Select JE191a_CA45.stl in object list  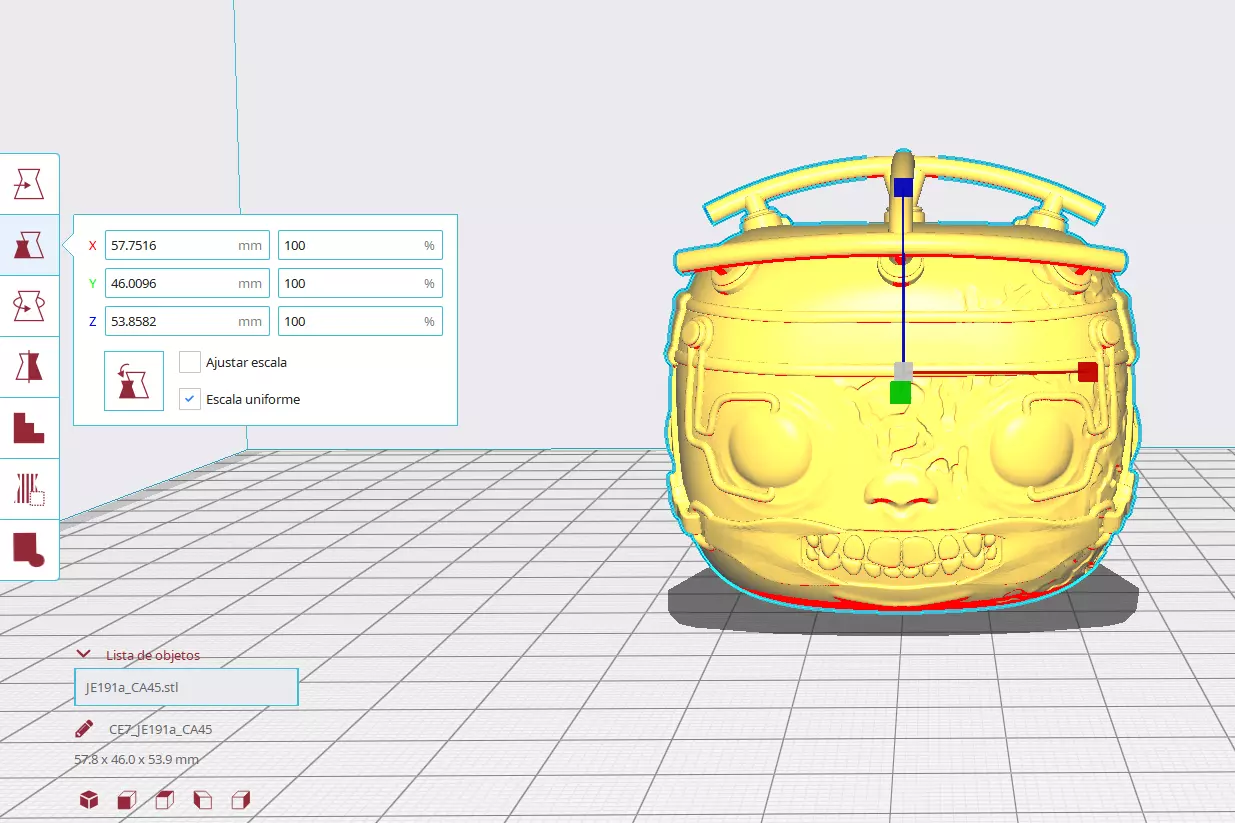pyautogui.click(x=186, y=687)
